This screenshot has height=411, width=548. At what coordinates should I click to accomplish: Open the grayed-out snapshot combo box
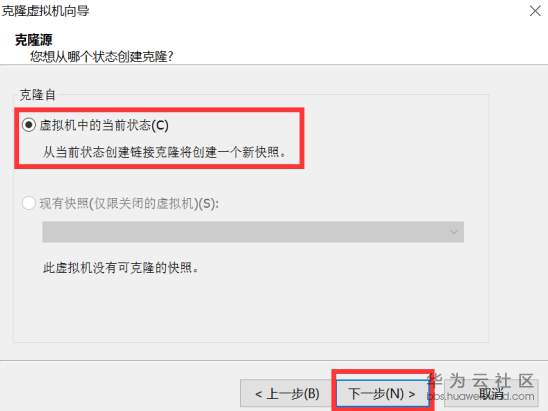point(253,232)
